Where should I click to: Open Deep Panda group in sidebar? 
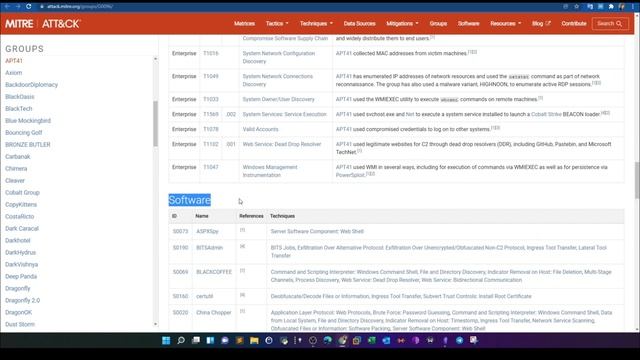pyautogui.click(x=21, y=276)
